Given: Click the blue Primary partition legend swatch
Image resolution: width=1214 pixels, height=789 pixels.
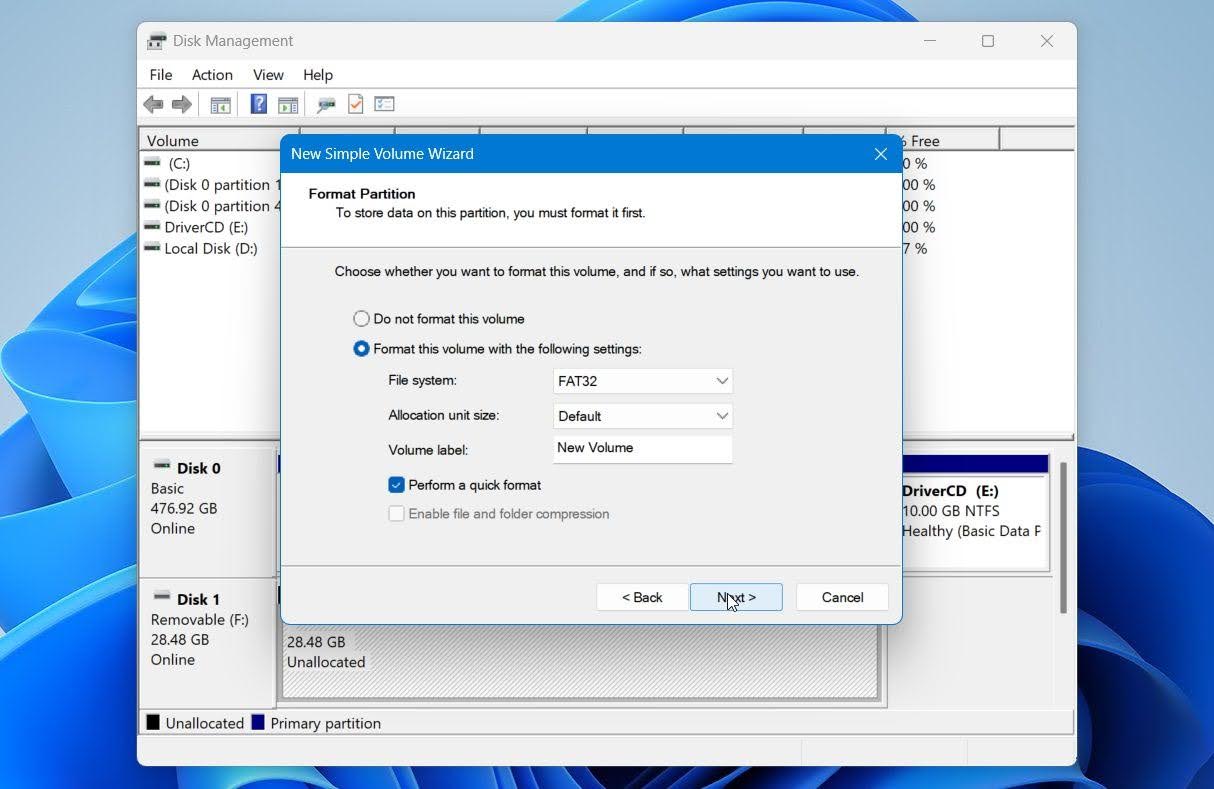Looking at the screenshot, I should point(258,722).
